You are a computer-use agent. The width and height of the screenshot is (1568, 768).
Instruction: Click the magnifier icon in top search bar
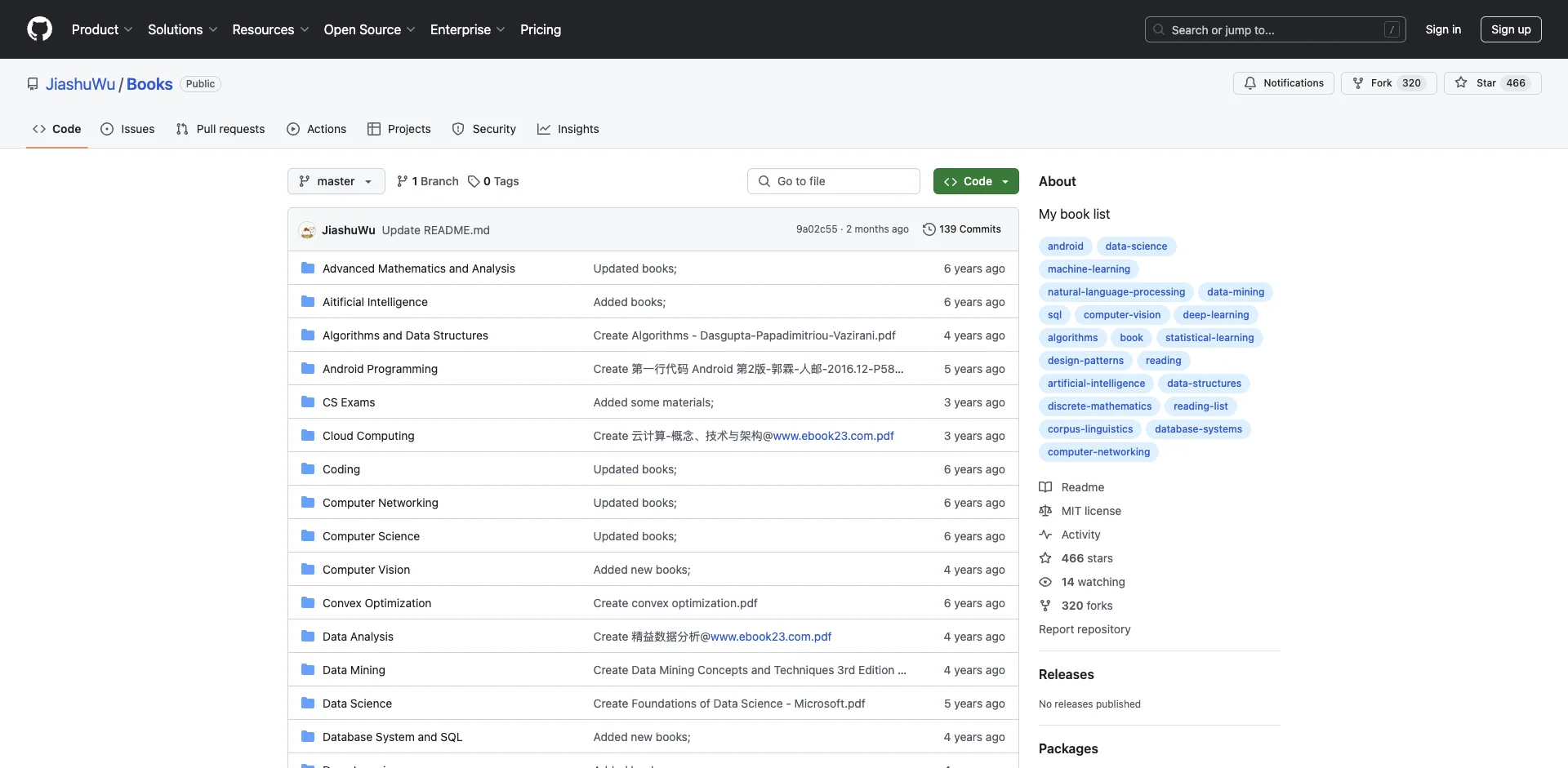coord(1159,29)
